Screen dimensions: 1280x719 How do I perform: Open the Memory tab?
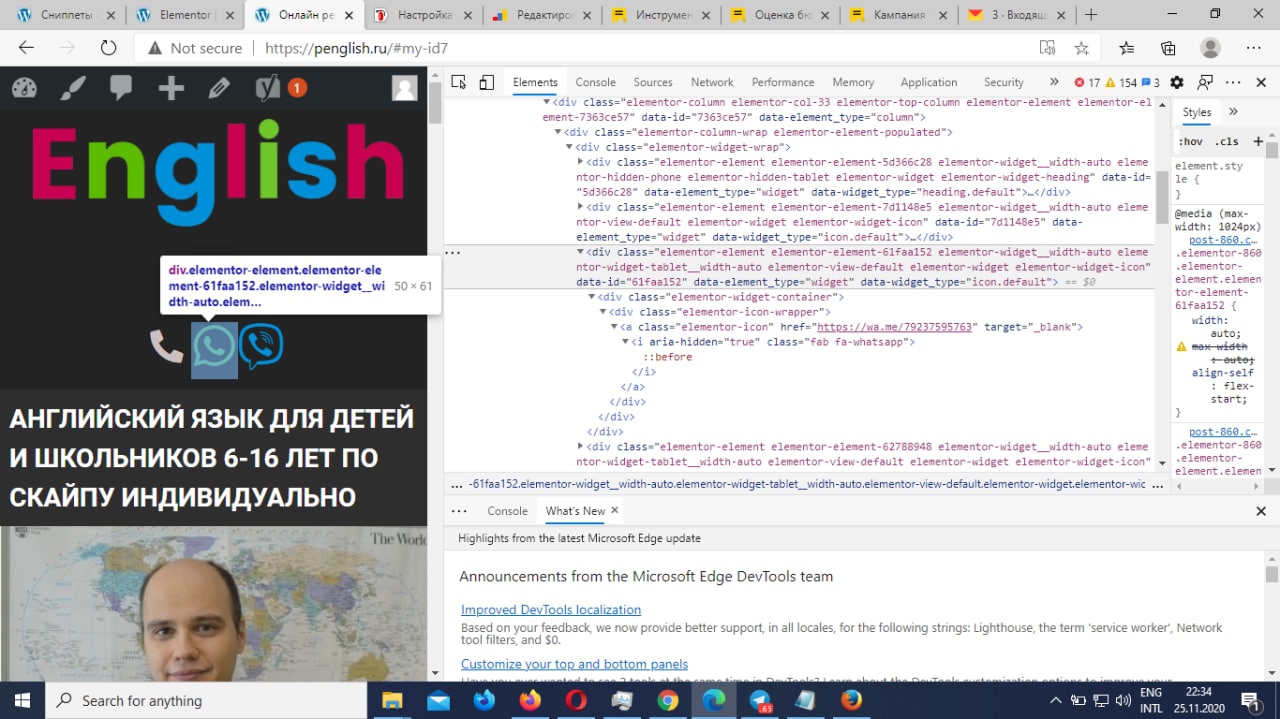pos(853,82)
